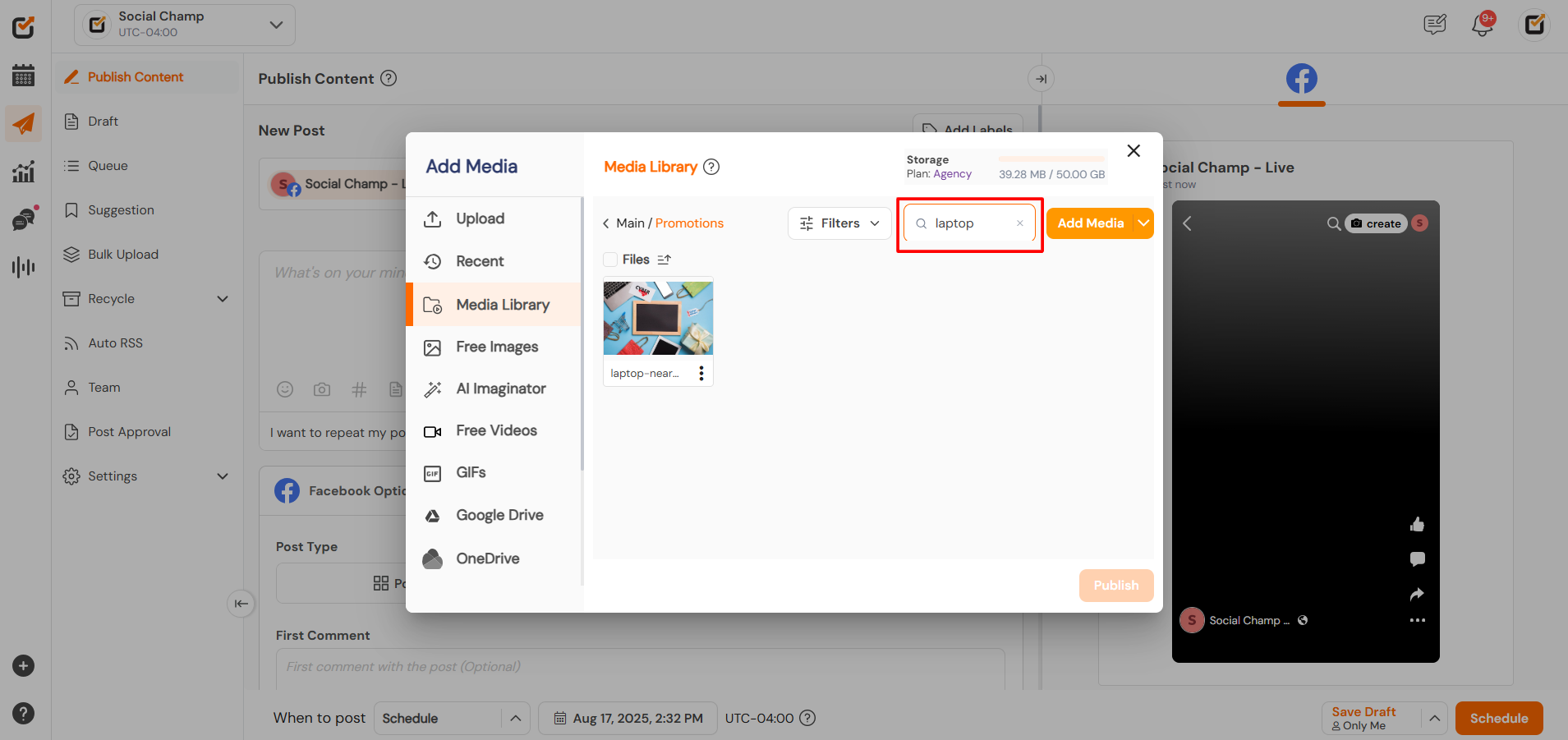Click the timezone help icon at bottom
The width and height of the screenshot is (1568, 740).
[807, 718]
